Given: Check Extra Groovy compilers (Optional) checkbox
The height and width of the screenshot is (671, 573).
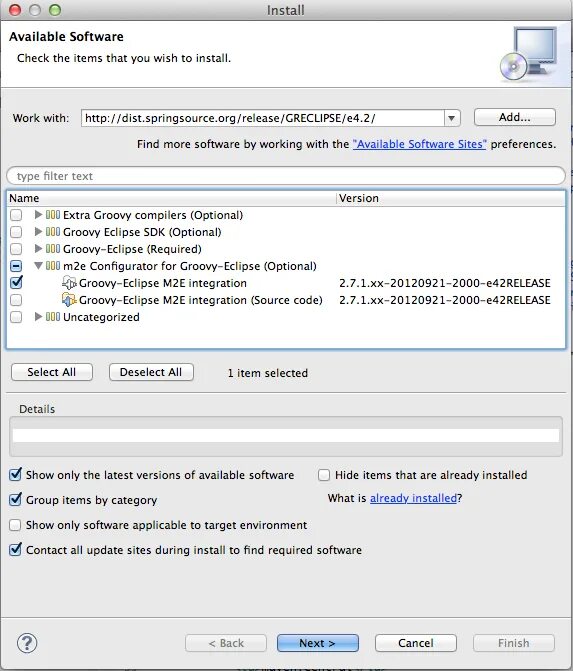Looking at the screenshot, I should click(x=16, y=215).
